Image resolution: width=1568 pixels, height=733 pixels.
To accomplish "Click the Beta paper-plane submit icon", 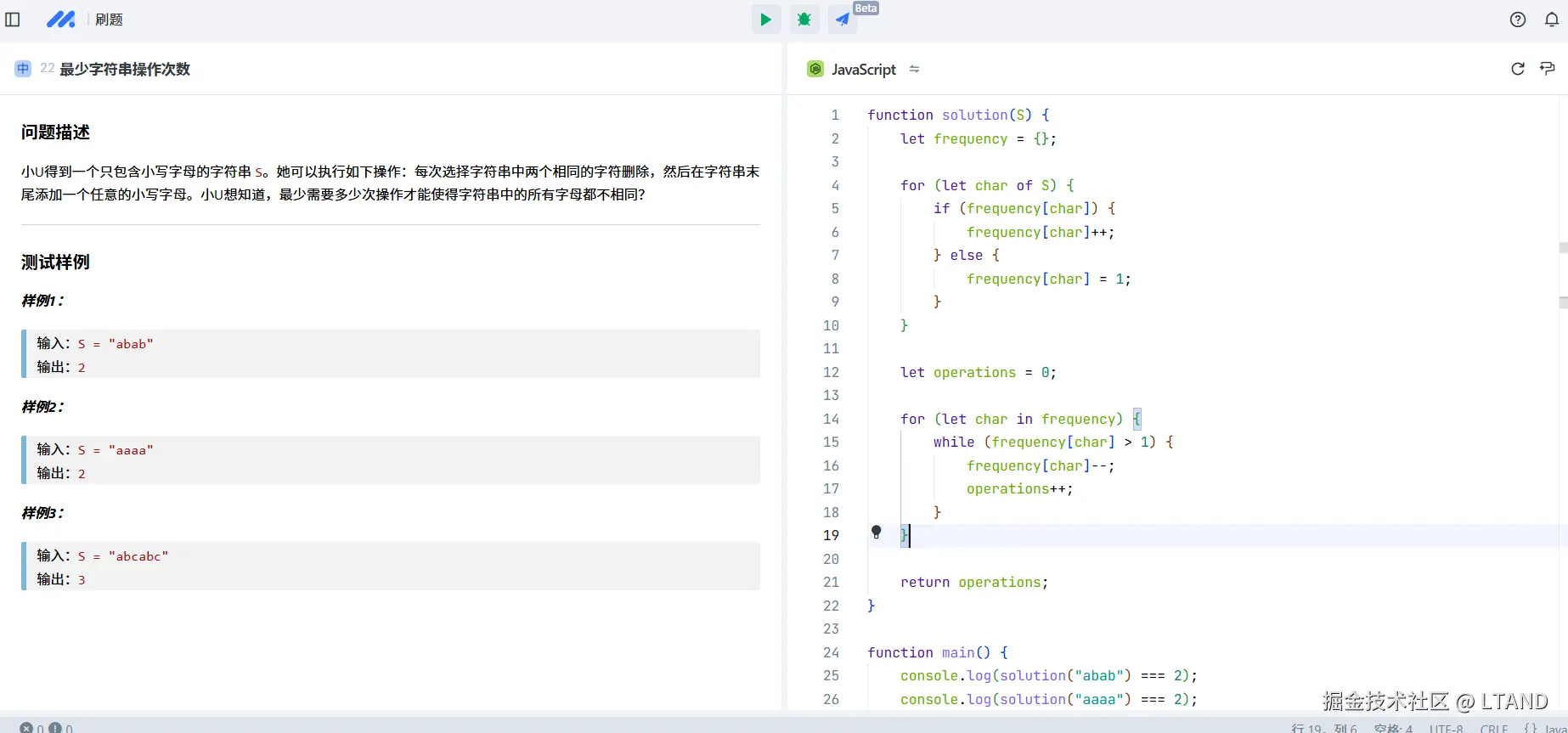I will (843, 20).
